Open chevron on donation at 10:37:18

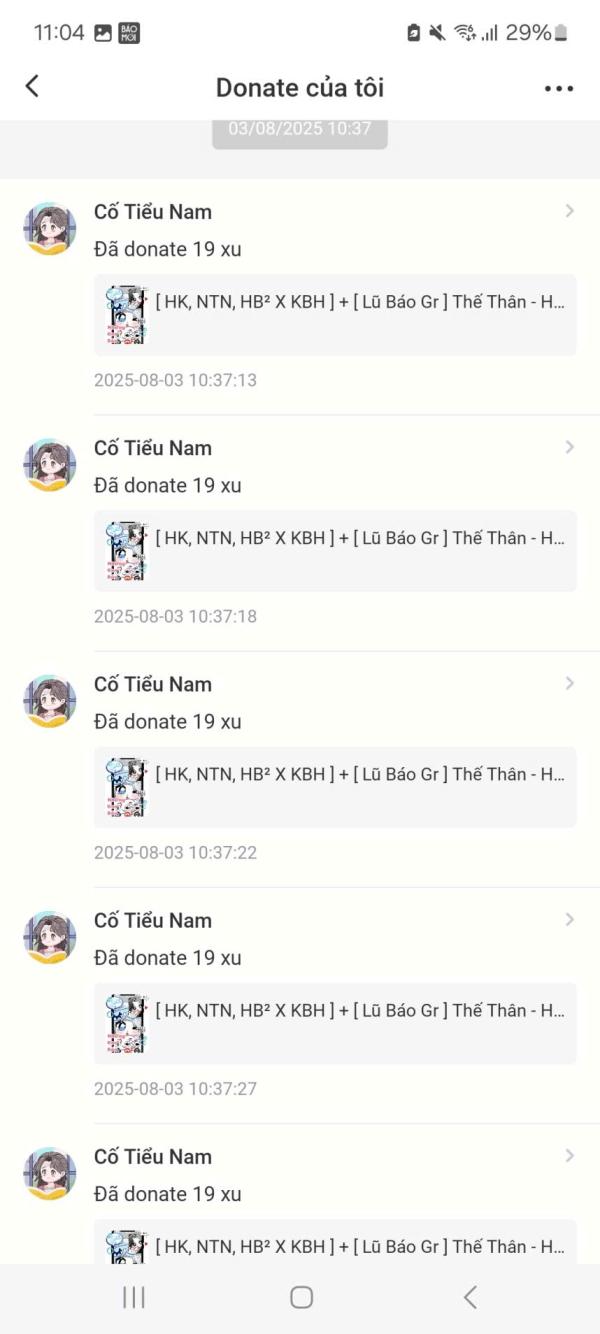click(569, 447)
